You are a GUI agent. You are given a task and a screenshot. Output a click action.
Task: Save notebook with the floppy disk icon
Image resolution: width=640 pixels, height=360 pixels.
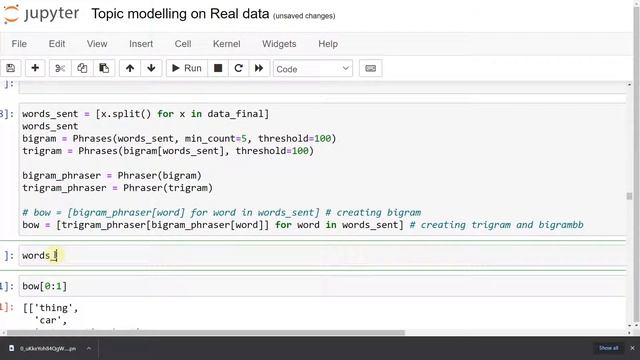(x=11, y=68)
